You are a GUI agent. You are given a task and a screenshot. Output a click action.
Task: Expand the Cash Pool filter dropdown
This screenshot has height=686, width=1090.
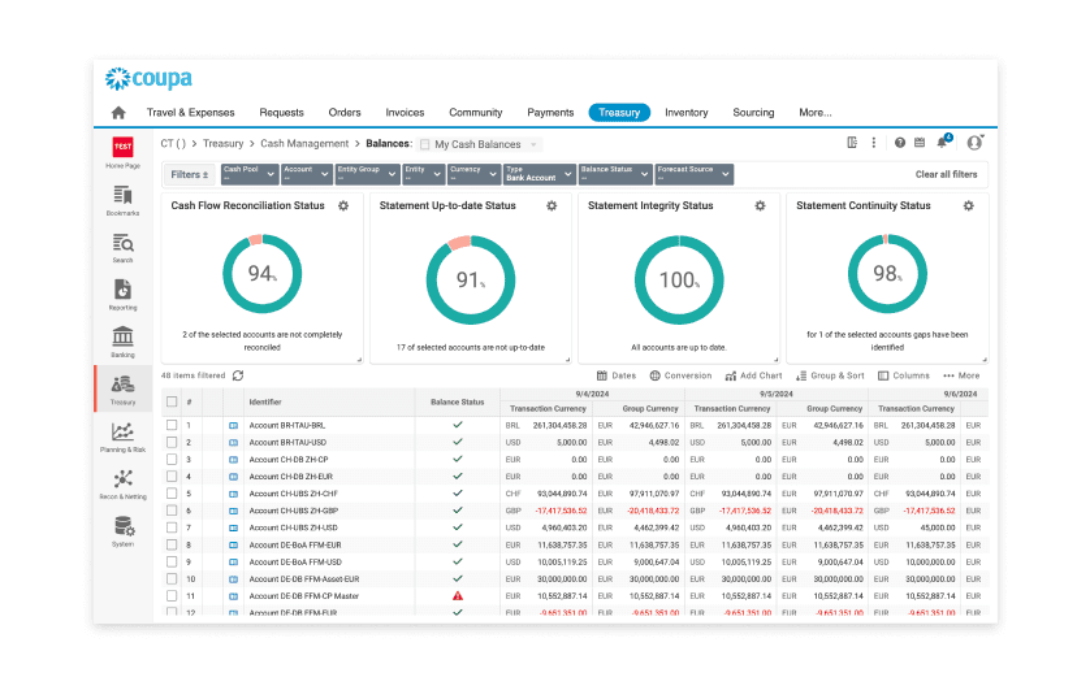point(250,174)
